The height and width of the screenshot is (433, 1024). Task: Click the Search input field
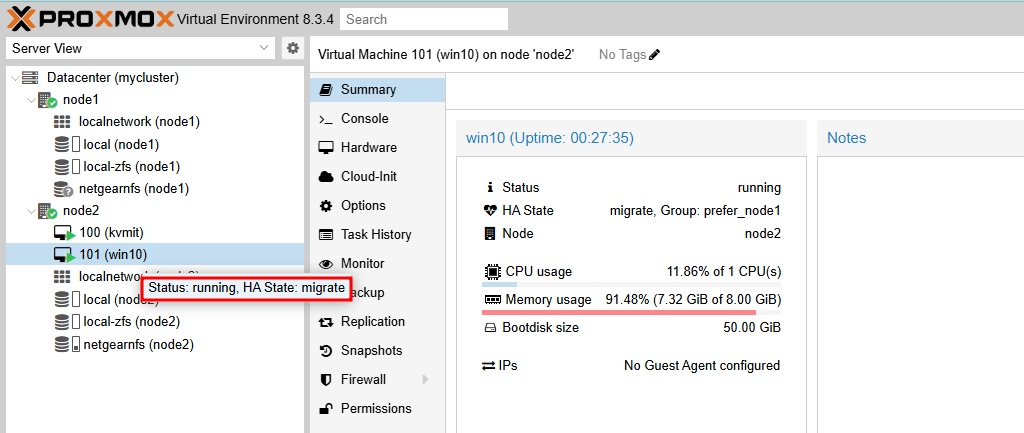pyautogui.click(x=424, y=19)
